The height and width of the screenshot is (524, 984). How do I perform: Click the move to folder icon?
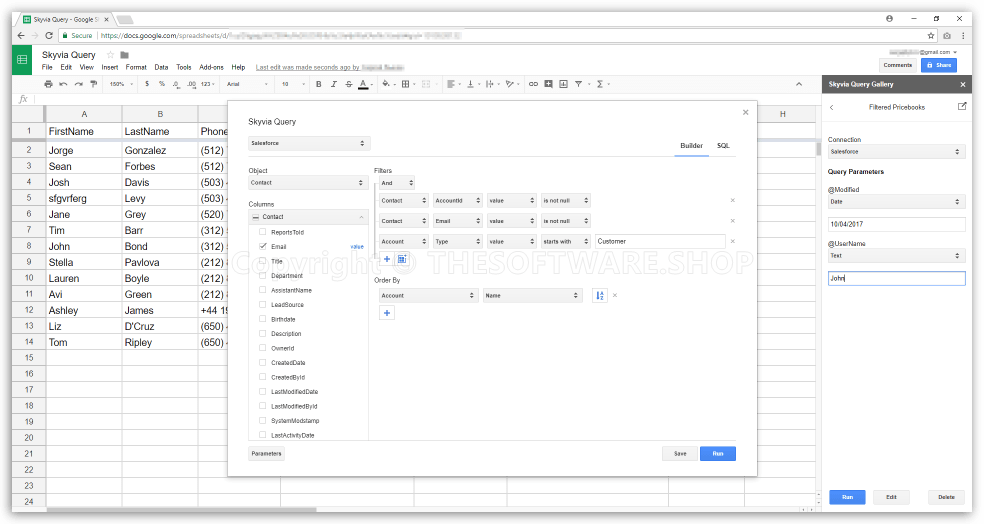point(124,55)
